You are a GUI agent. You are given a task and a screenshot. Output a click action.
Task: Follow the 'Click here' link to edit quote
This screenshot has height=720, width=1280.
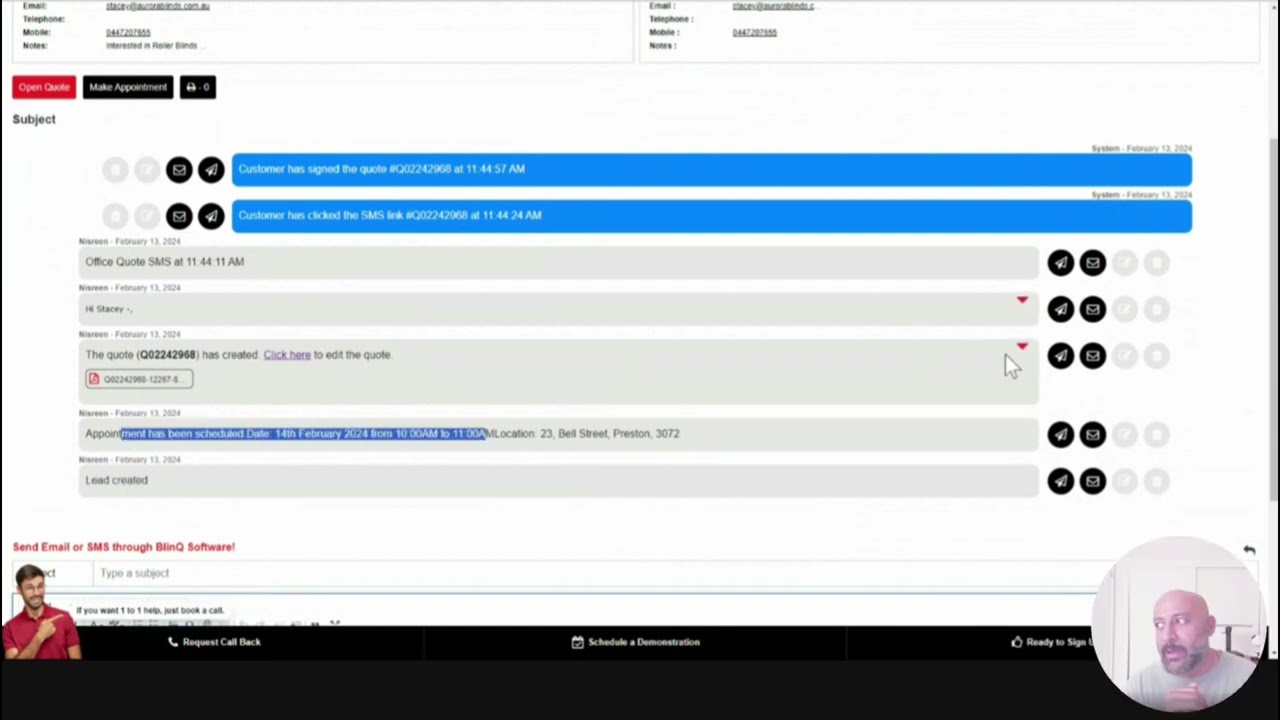pos(287,355)
